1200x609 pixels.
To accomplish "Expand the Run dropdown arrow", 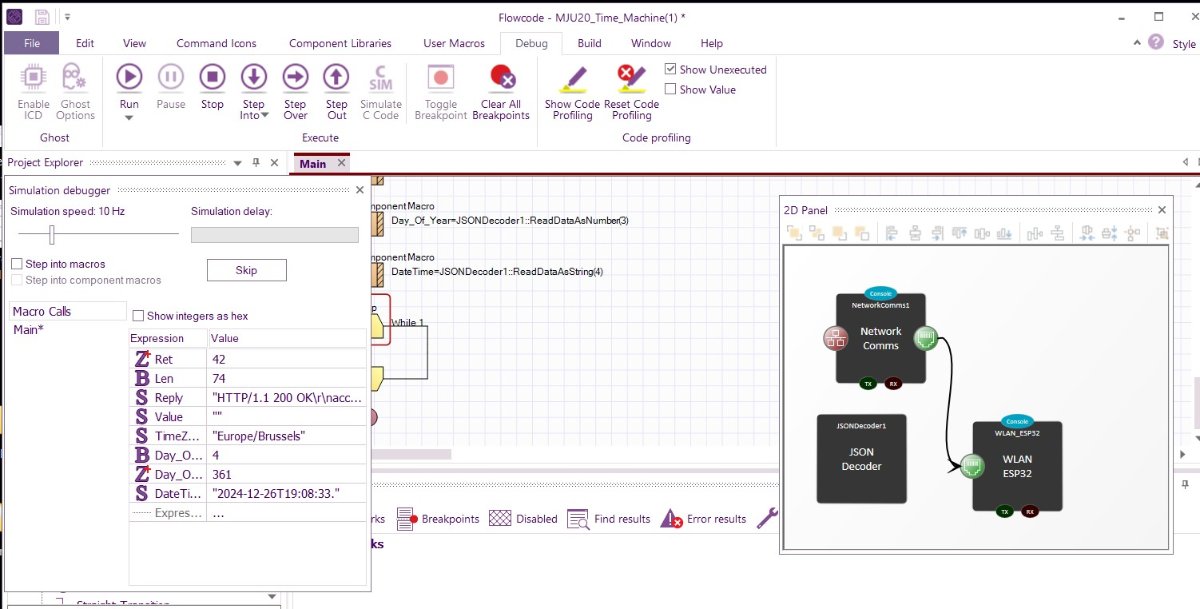I will [129, 117].
